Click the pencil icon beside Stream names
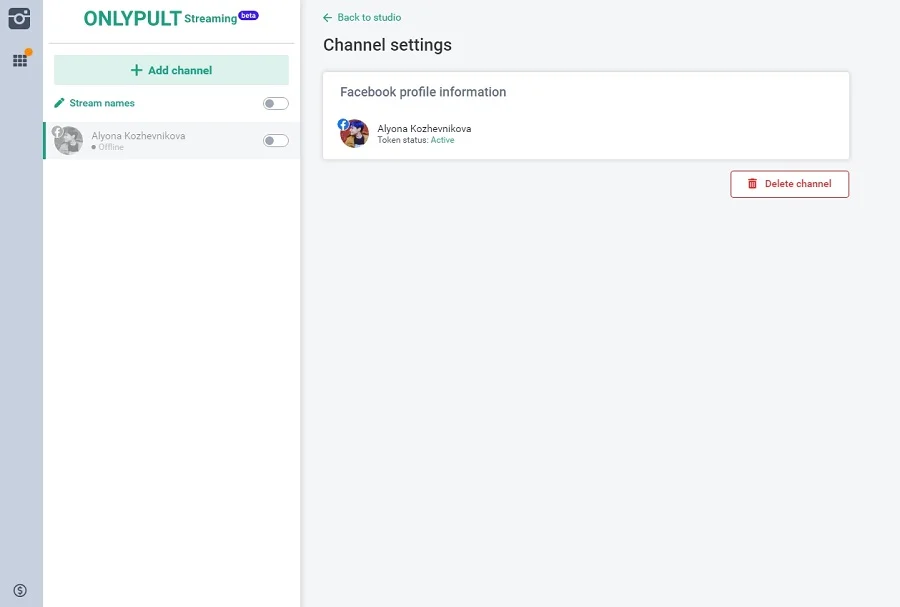 pyautogui.click(x=60, y=103)
